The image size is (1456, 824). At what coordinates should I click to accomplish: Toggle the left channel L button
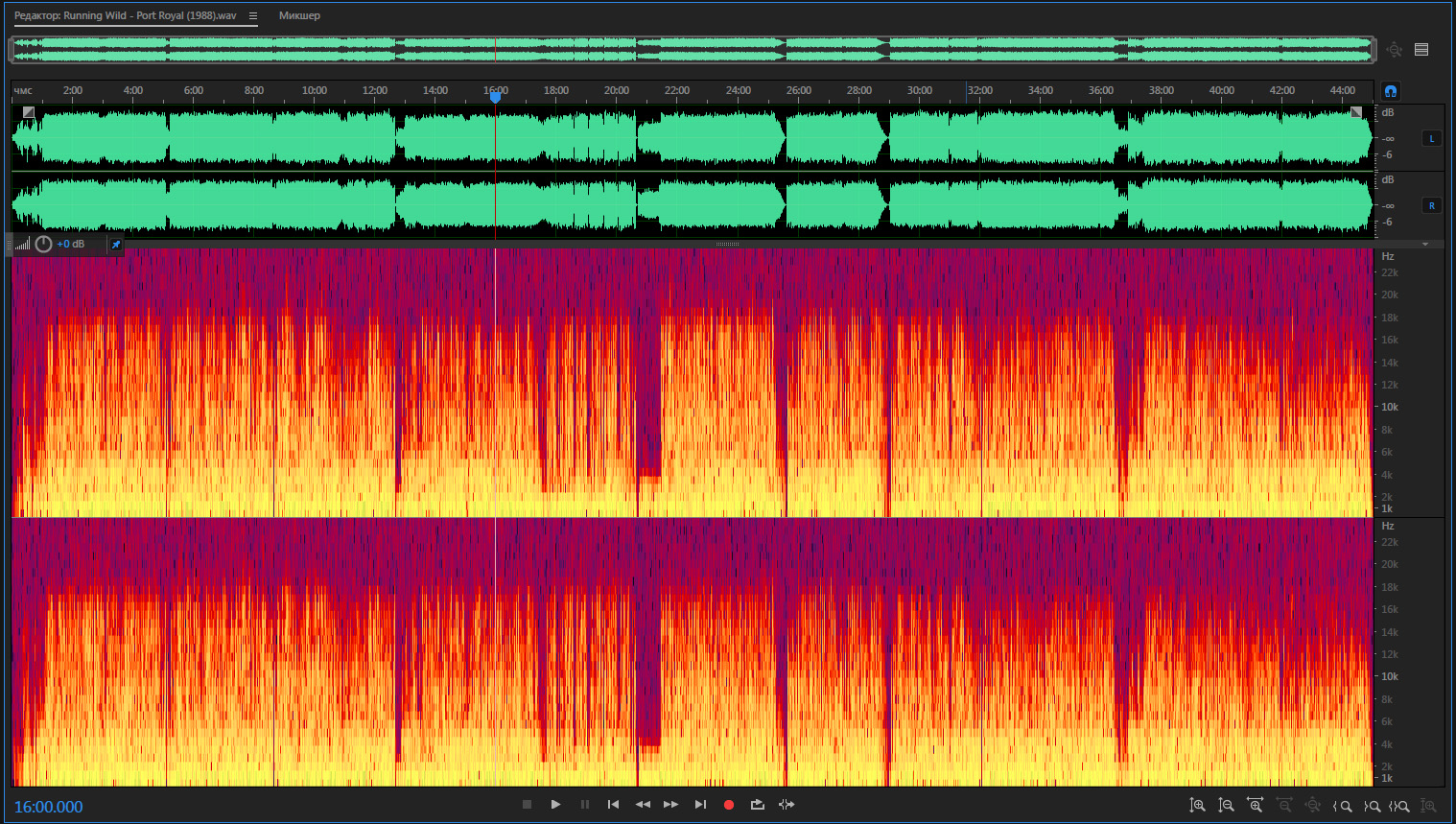coord(1432,138)
